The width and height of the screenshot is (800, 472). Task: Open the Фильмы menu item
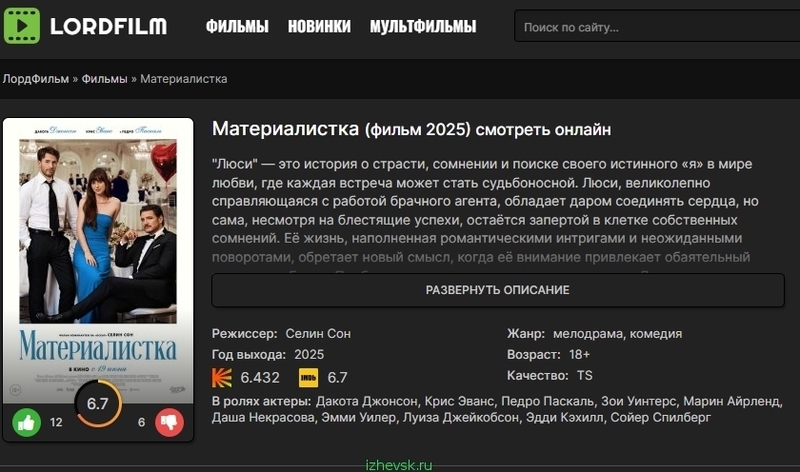(237, 26)
